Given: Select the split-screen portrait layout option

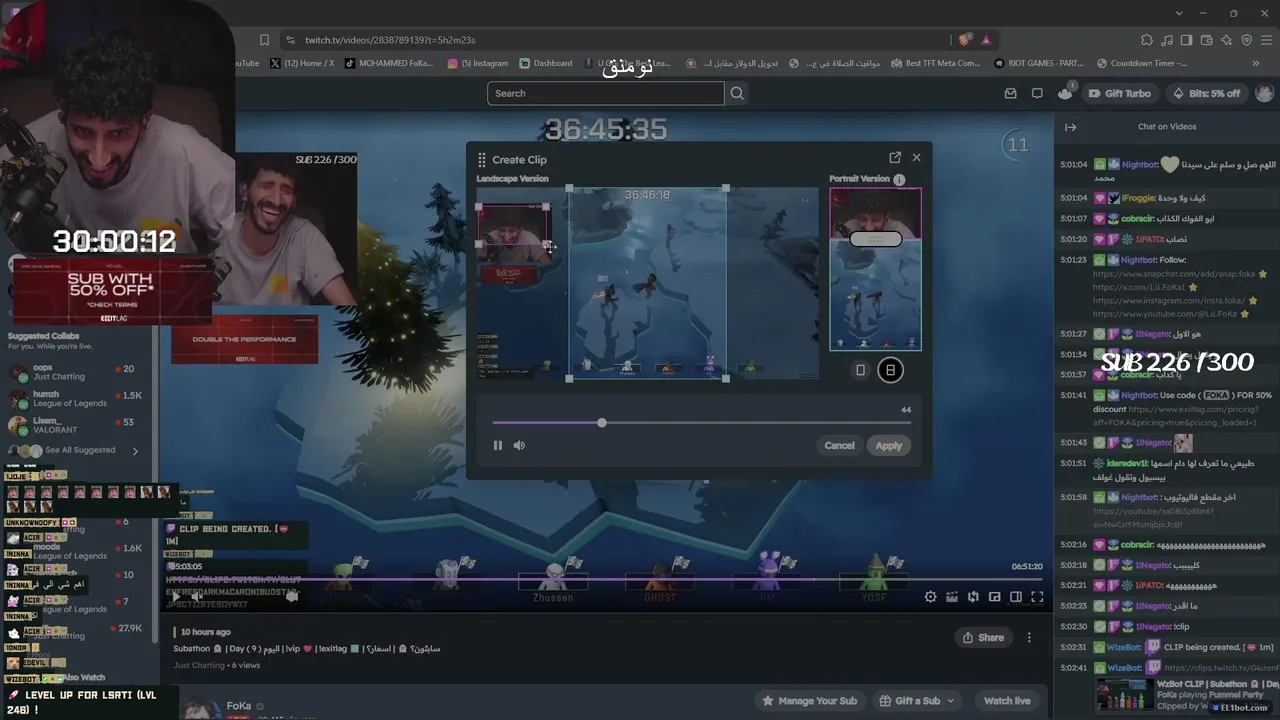Looking at the screenshot, I should coord(890,370).
